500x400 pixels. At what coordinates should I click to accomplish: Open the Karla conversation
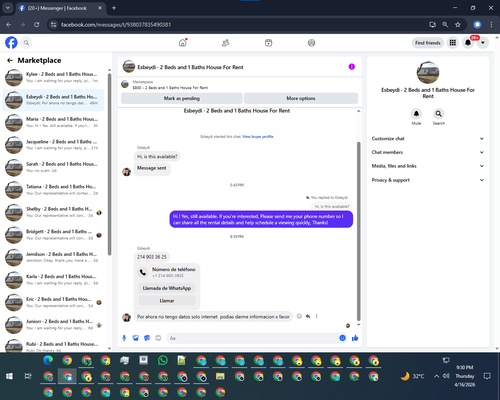53,280
